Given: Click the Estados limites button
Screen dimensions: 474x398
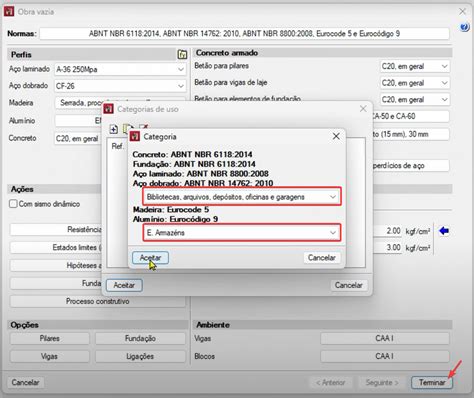Looking at the screenshot, I should [56, 248].
